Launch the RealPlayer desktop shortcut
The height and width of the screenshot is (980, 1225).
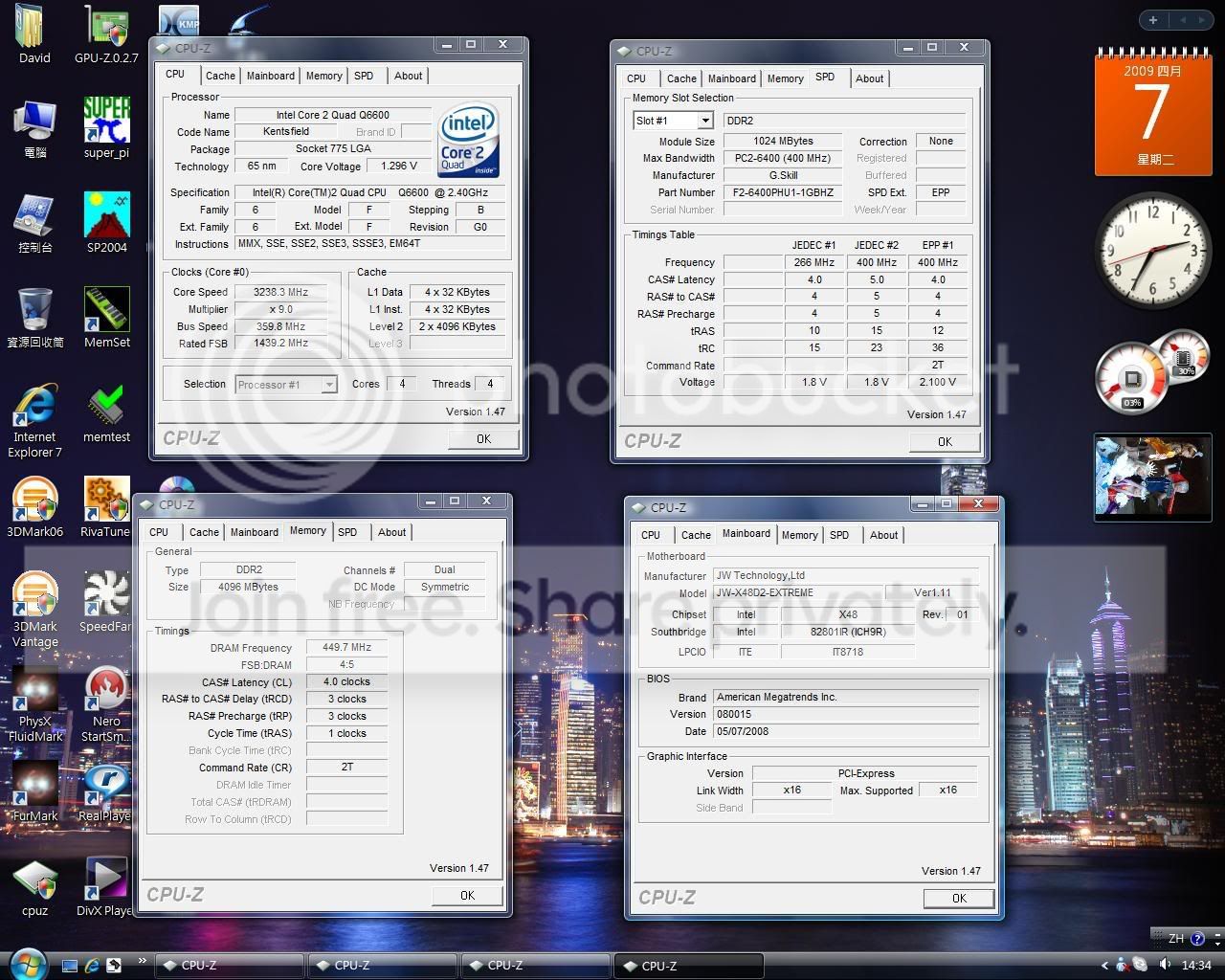(106, 792)
